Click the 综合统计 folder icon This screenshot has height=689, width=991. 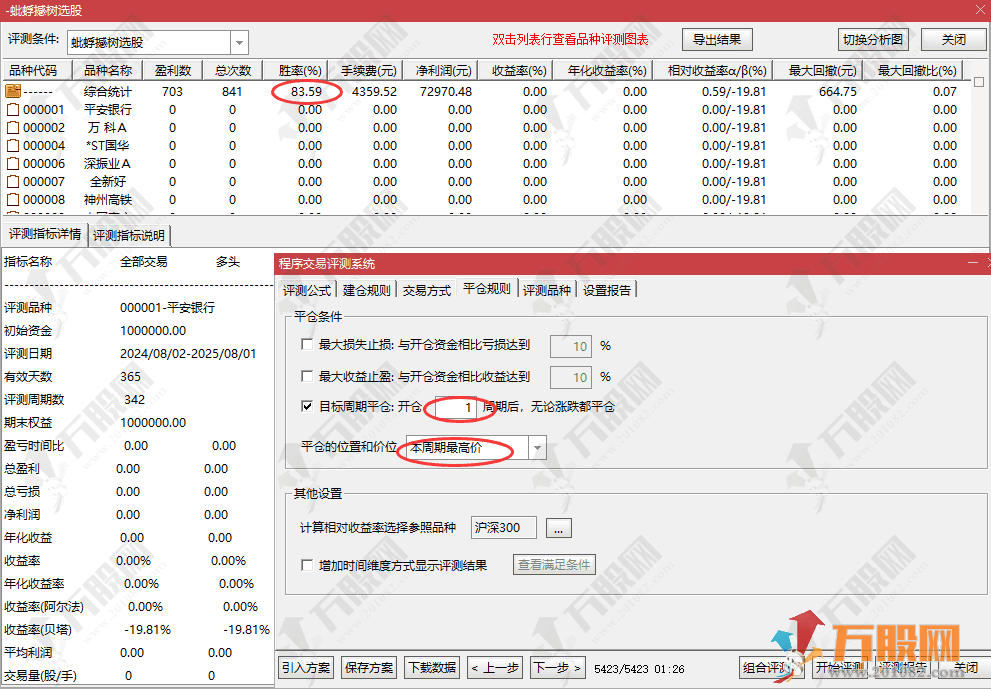pyautogui.click(x=13, y=91)
